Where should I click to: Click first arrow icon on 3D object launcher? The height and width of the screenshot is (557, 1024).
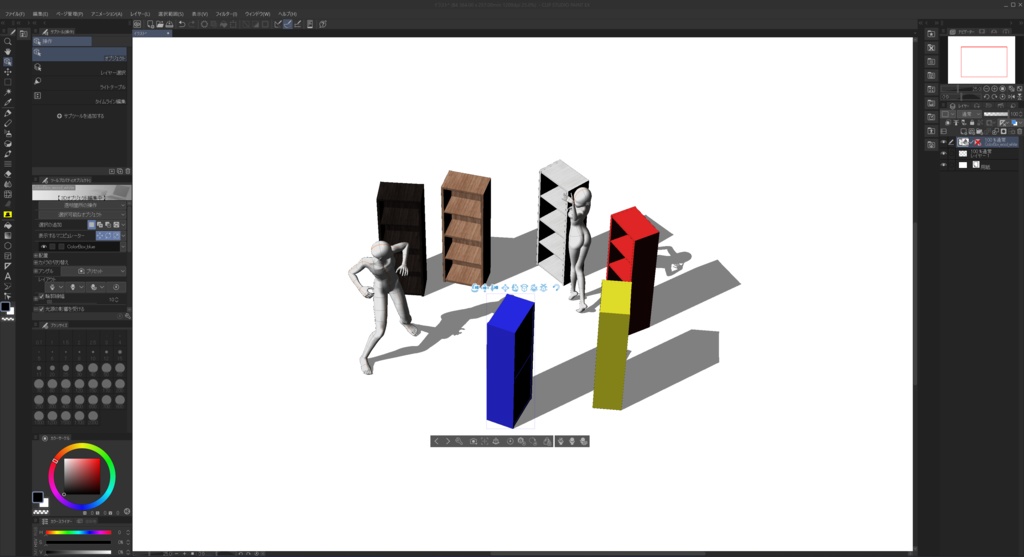point(436,441)
